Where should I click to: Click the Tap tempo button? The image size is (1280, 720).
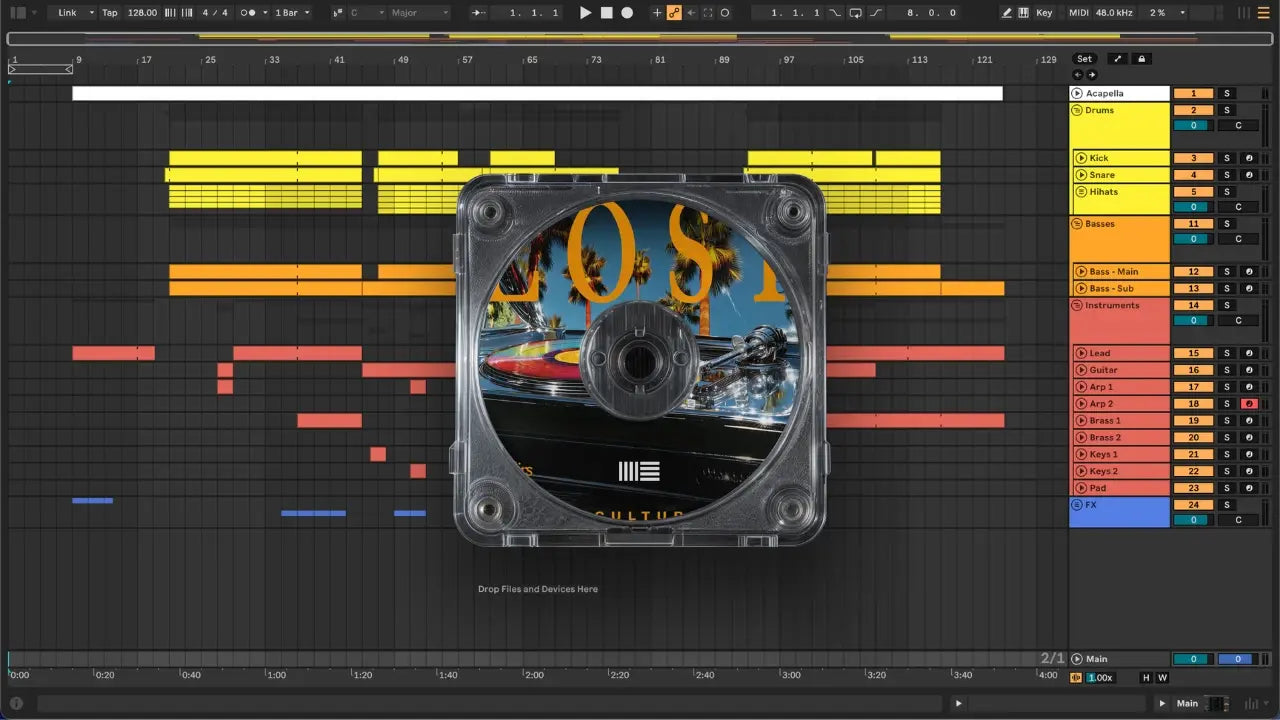click(110, 13)
